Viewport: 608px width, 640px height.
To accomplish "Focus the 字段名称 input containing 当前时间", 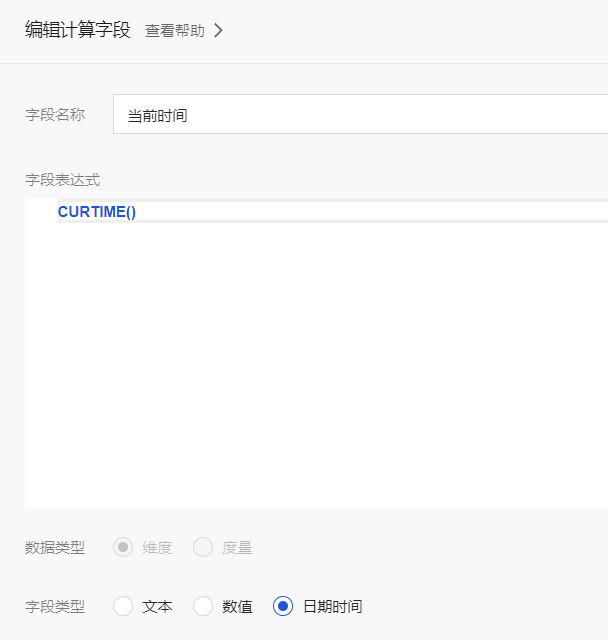I will (360, 115).
